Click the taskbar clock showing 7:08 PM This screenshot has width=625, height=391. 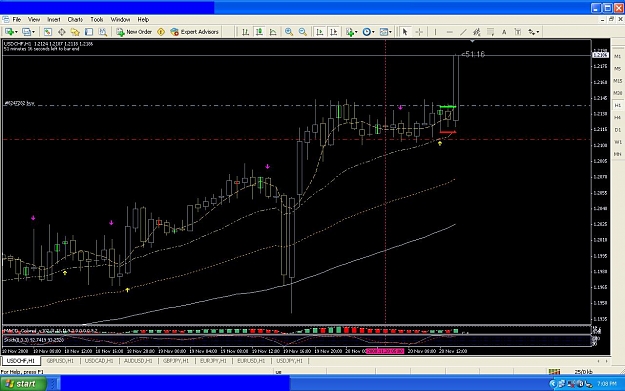607,384
